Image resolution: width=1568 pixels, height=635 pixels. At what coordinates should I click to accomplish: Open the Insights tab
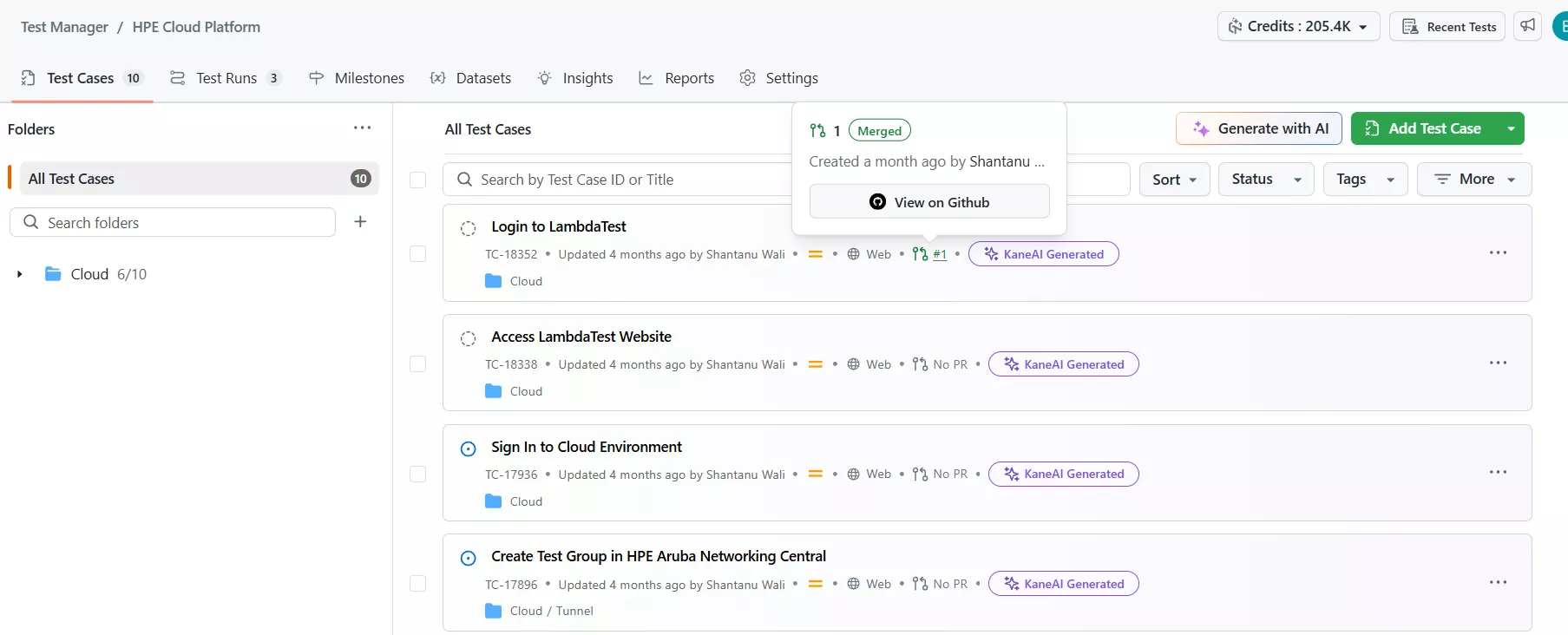tap(574, 78)
